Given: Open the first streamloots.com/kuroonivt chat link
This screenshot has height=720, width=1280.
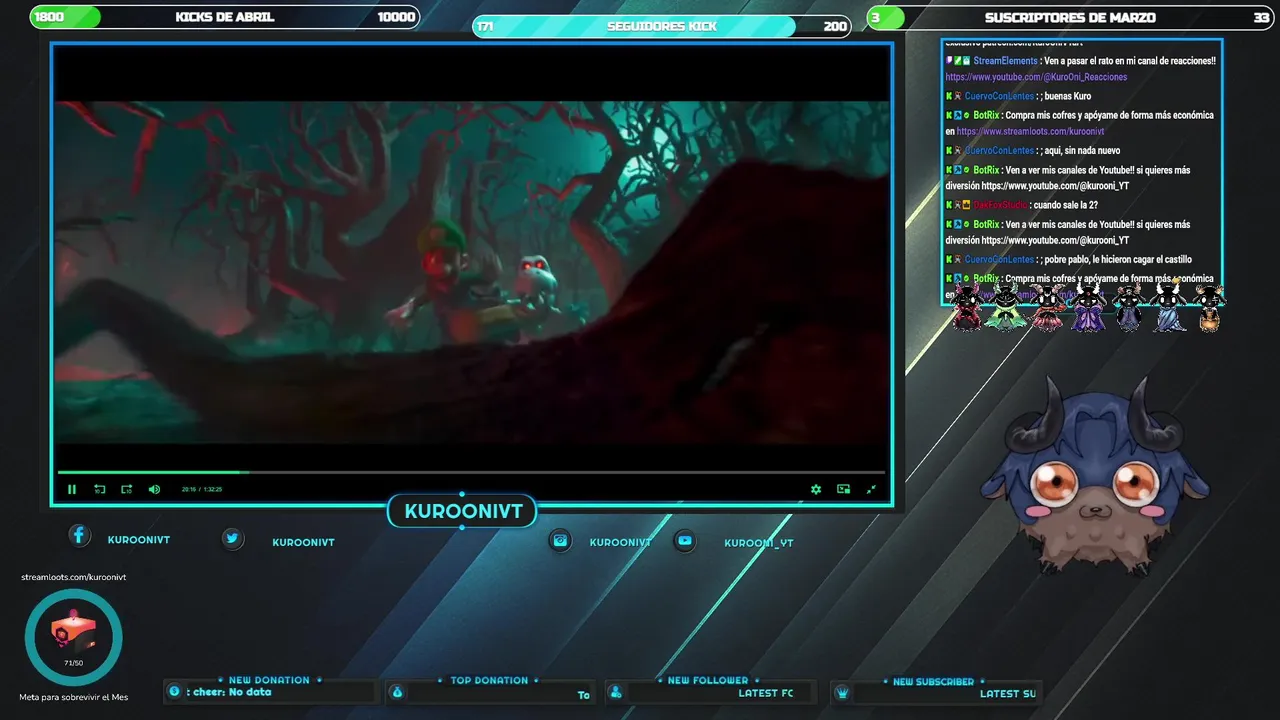Looking at the screenshot, I should [x=1030, y=131].
